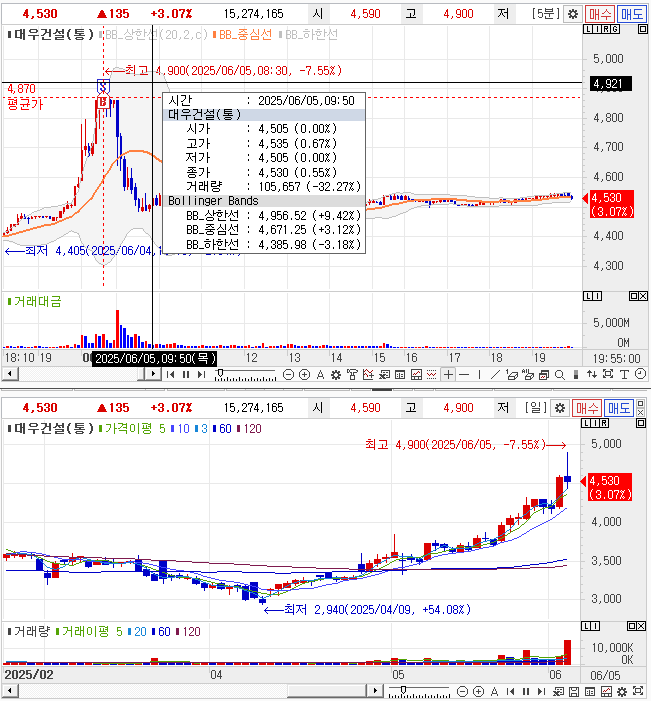Viewport: 651px width, 701px height.
Task: Maximize the upper price chart panel
Action: coord(643,29)
